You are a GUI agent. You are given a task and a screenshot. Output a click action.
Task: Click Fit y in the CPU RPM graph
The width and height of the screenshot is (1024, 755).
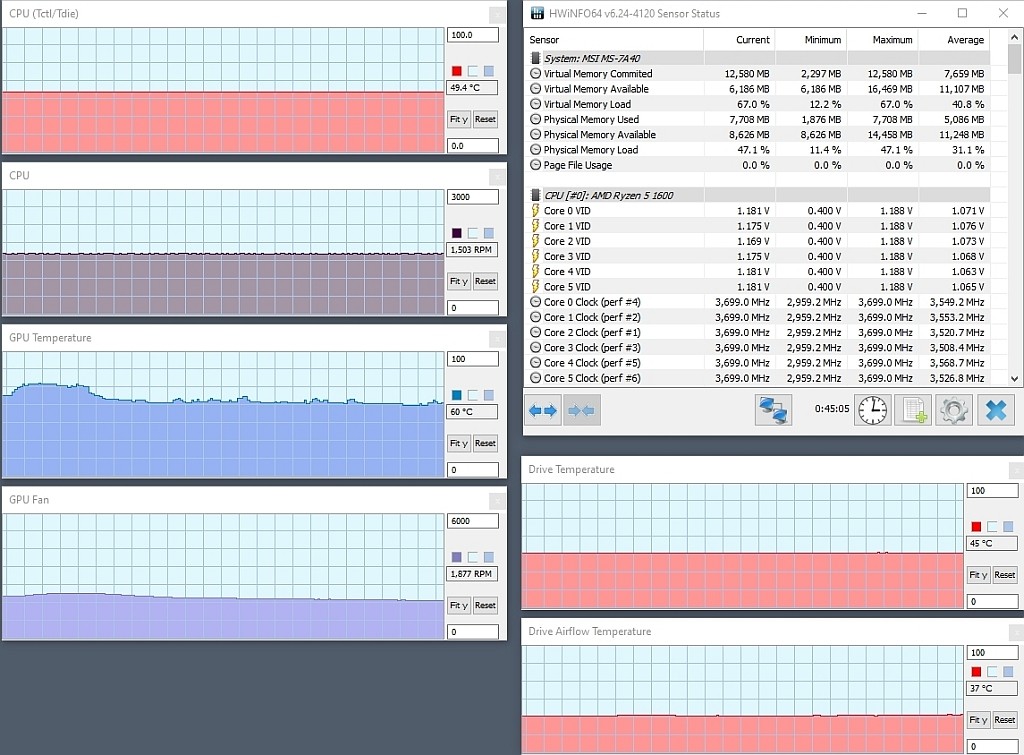(x=458, y=281)
